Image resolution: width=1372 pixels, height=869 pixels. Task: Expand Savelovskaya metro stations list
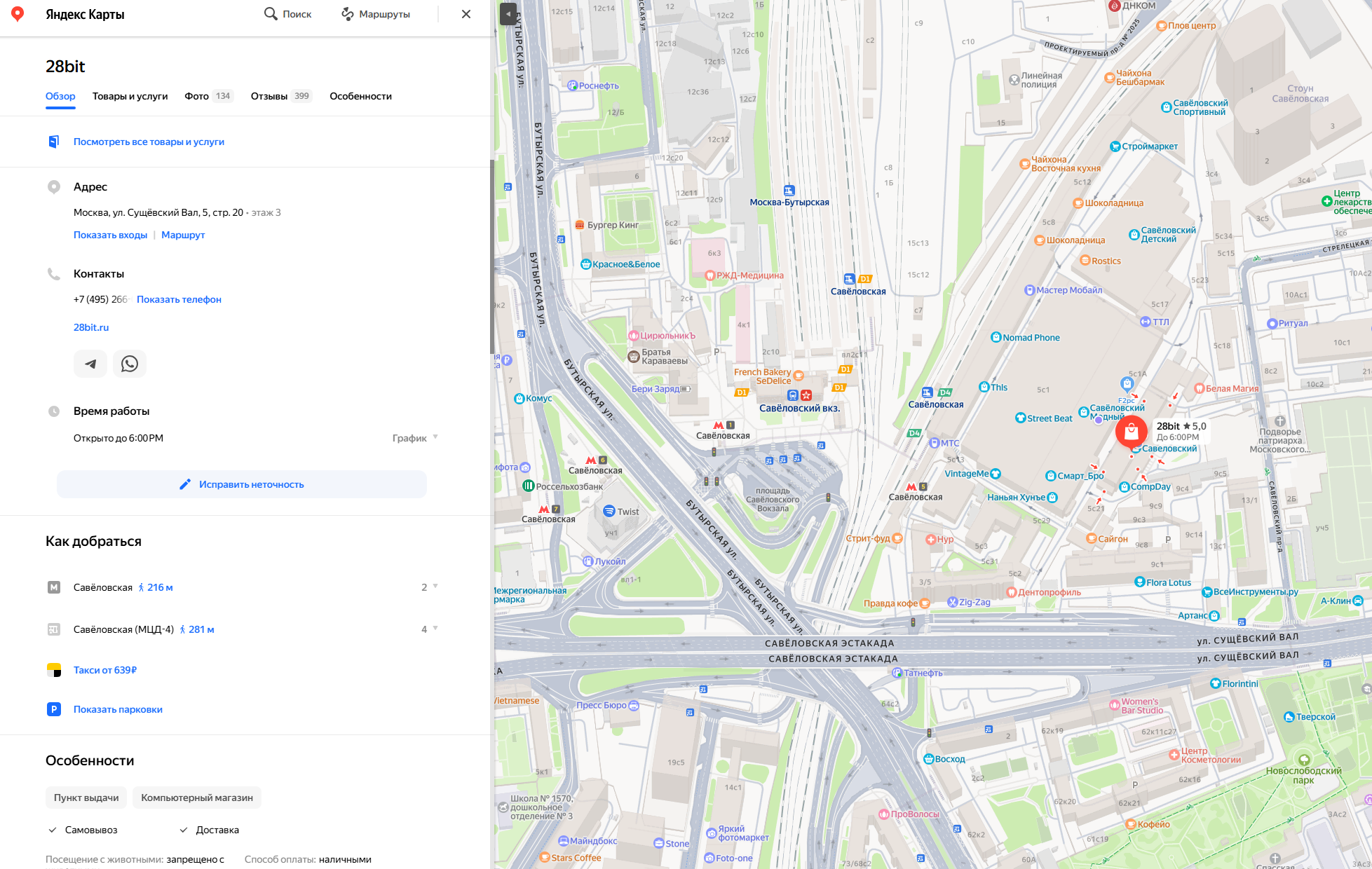pyautogui.click(x=430, y=587)
